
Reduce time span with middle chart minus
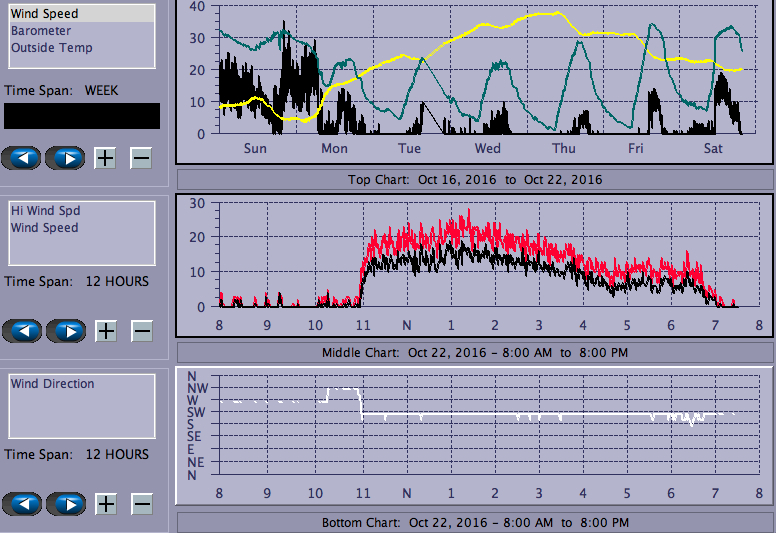click(142, 331)
